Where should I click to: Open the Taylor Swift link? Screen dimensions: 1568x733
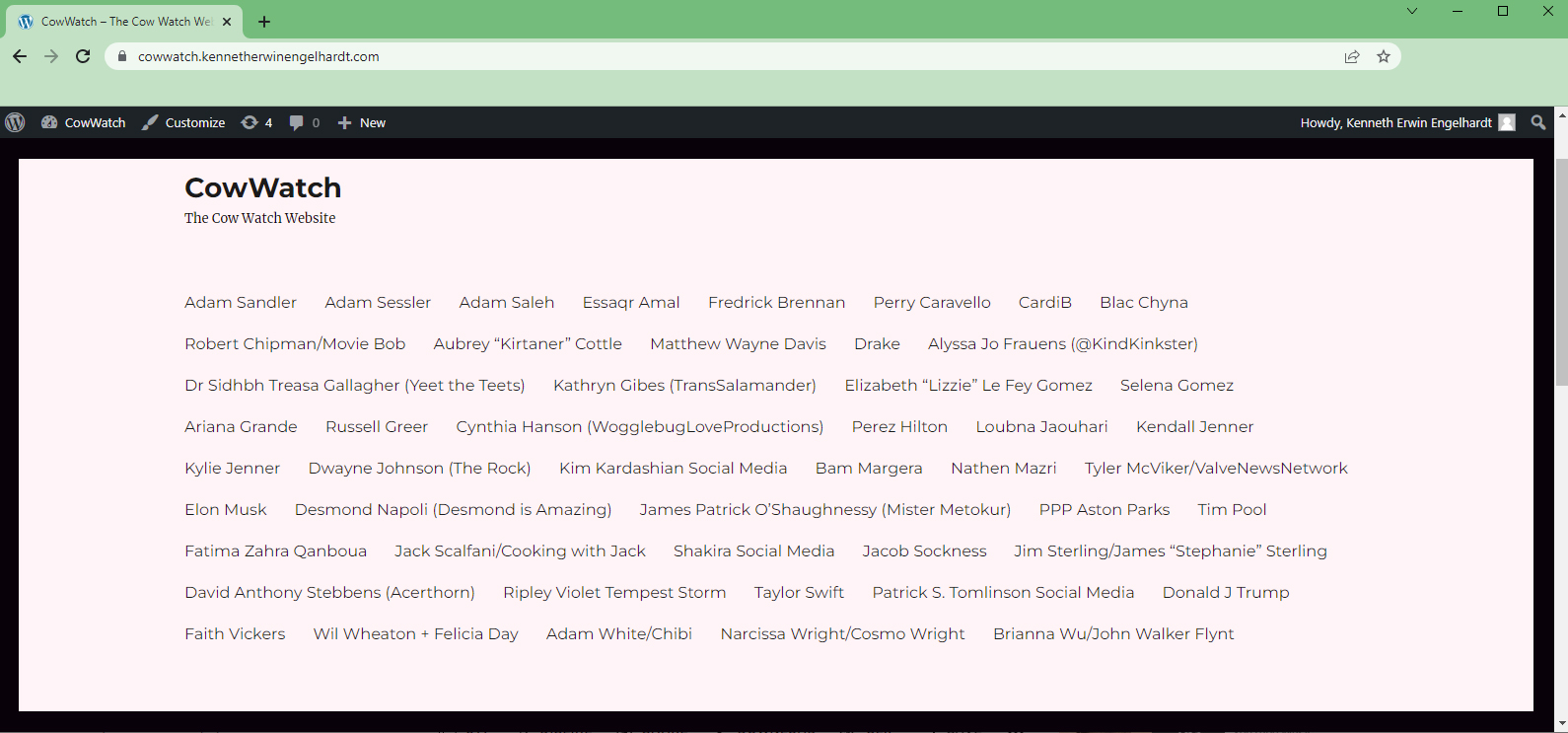click(x=799, y=592)
